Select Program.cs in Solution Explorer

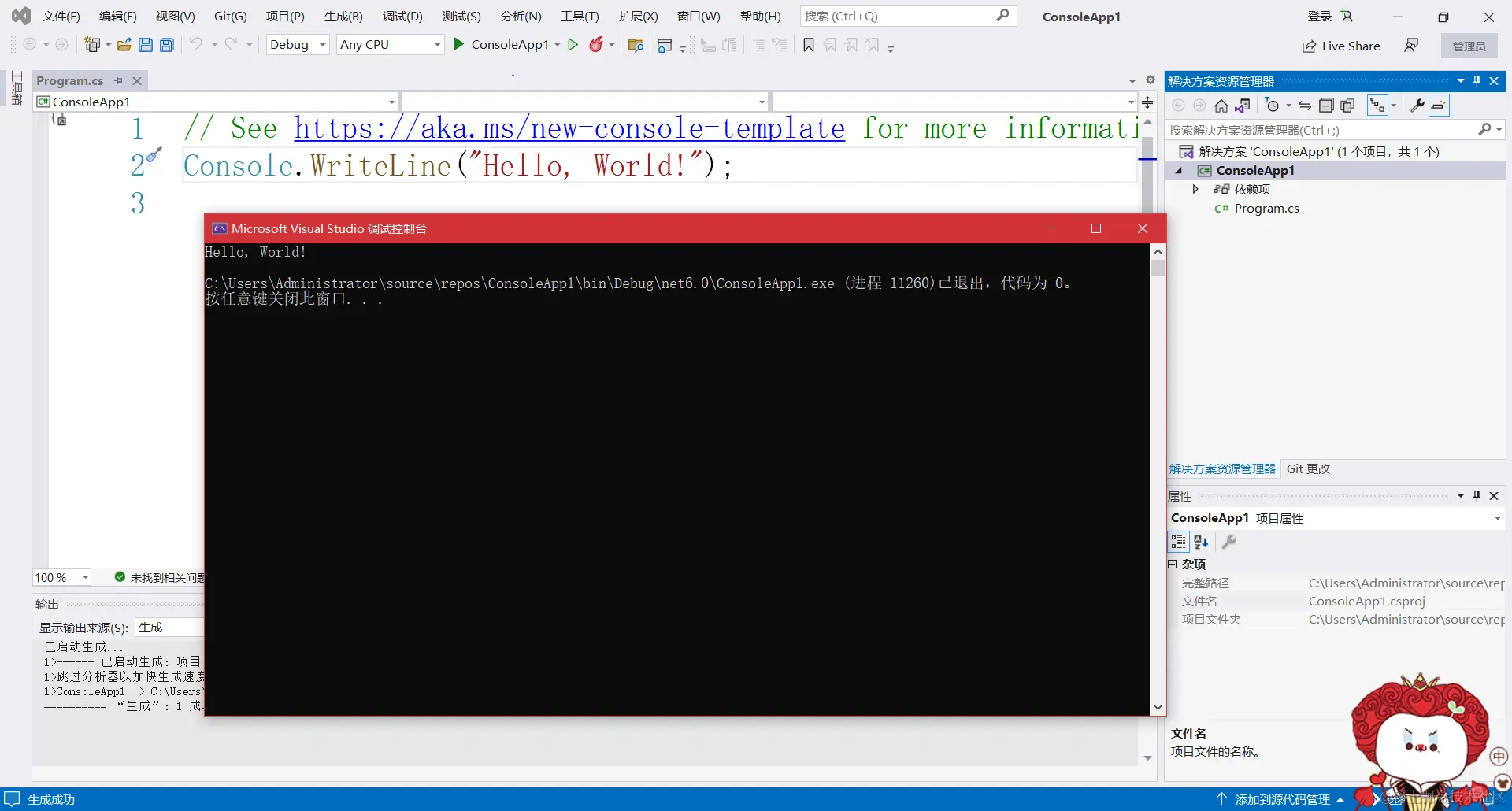1266,209
